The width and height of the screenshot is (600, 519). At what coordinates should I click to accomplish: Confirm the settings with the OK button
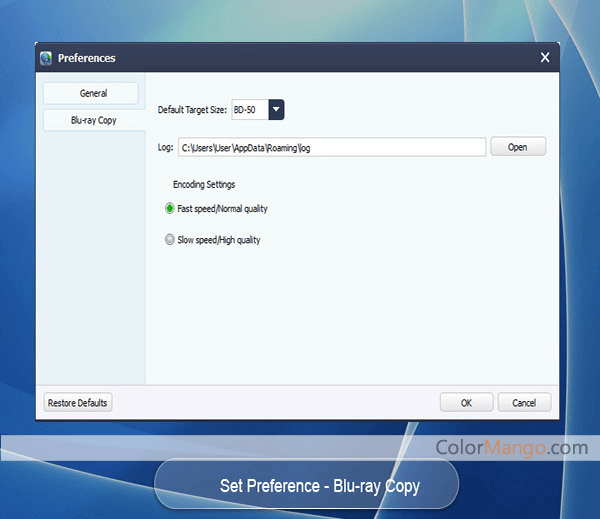pyautogui.click(x=466, y=402)
